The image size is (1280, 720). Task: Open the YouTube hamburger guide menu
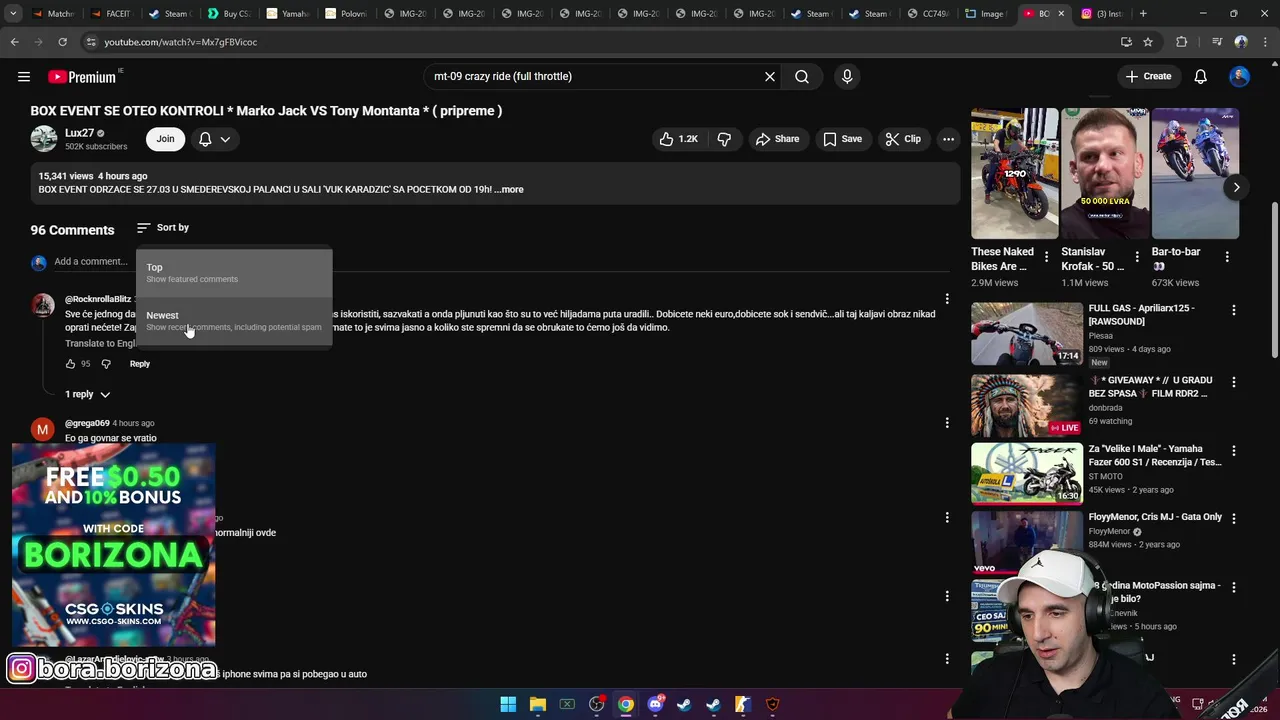point(24,76)
